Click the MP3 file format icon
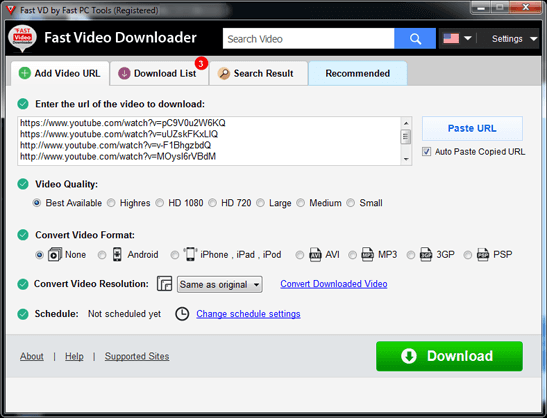The image size is (547, 418). click(x=367, y=254)
